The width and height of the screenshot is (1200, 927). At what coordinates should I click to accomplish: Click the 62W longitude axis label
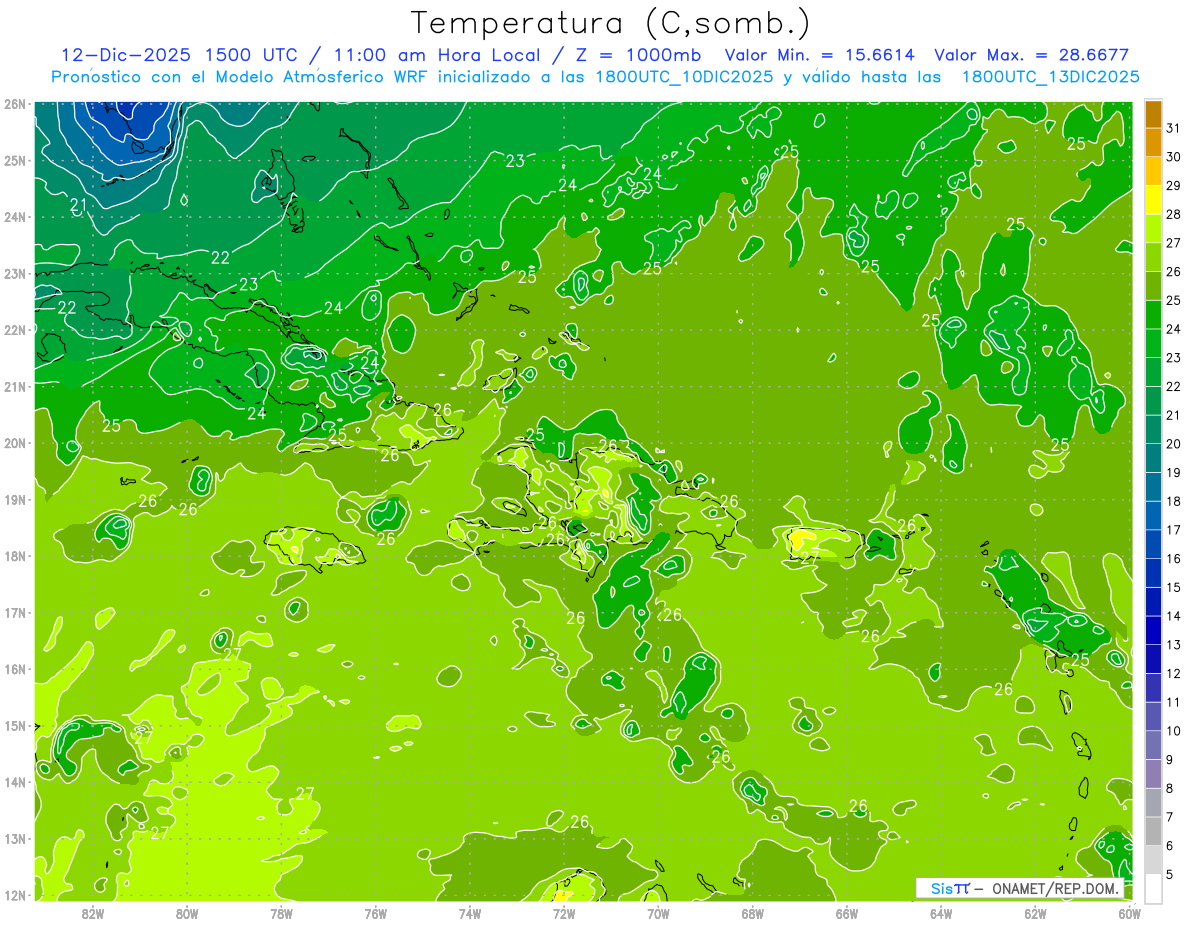pos(1036,913)
